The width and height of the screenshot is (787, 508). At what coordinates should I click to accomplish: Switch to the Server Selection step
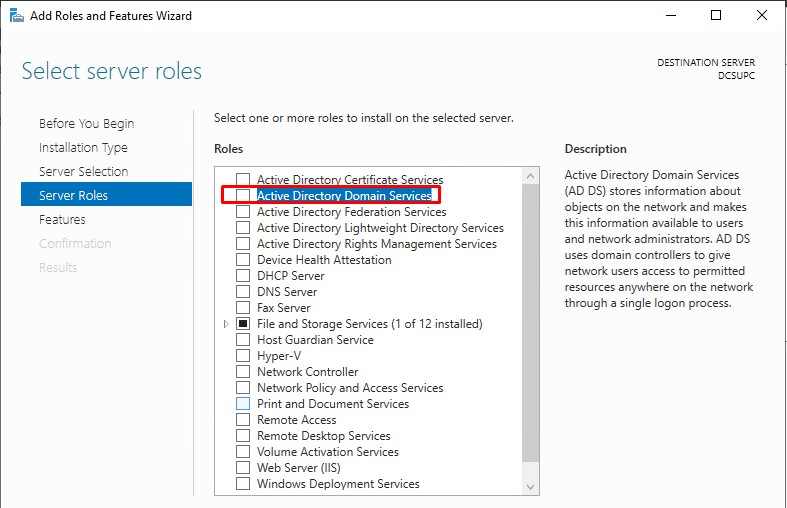(83, 172)
